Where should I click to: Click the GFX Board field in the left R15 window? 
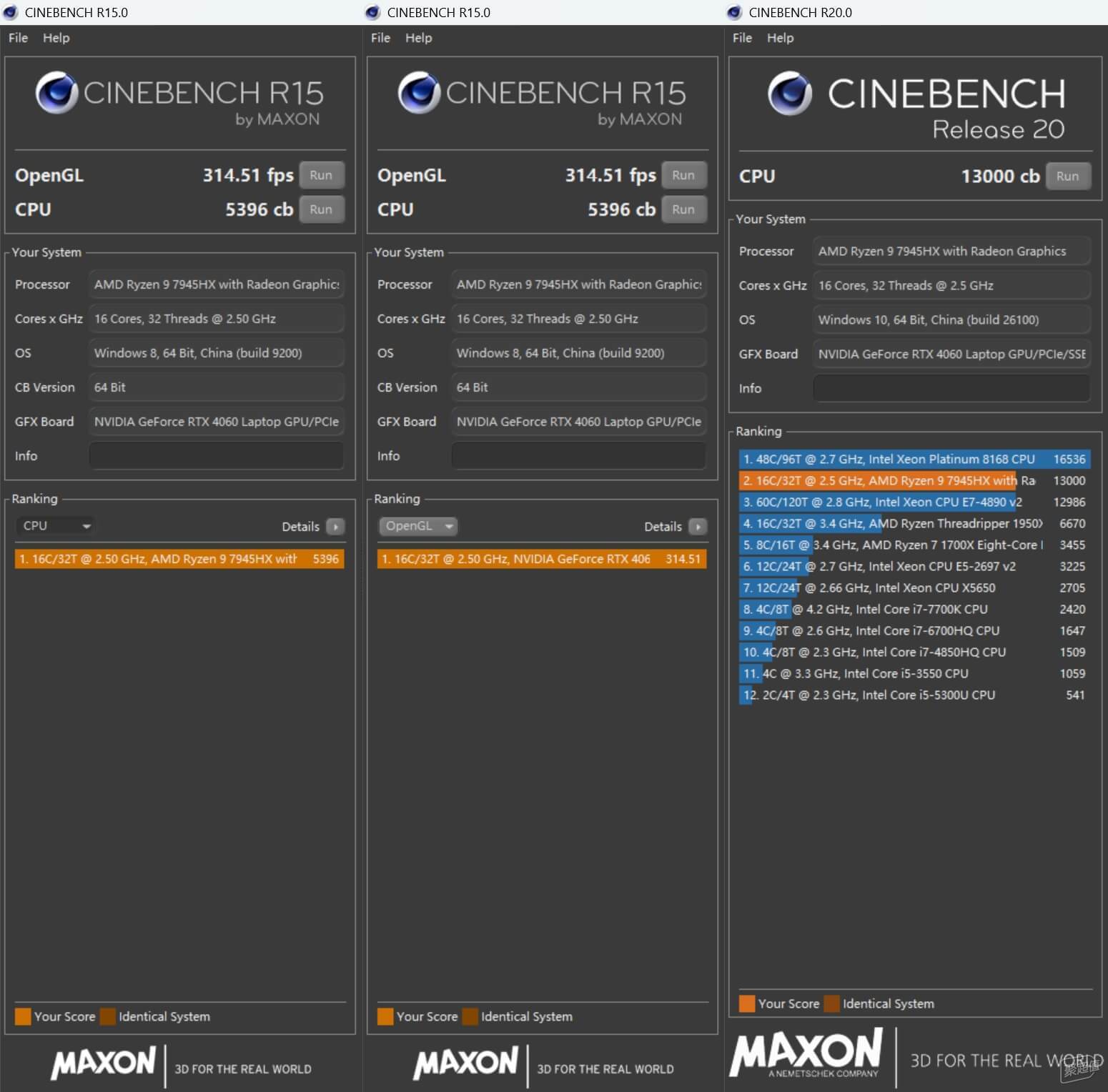point(216,422)
